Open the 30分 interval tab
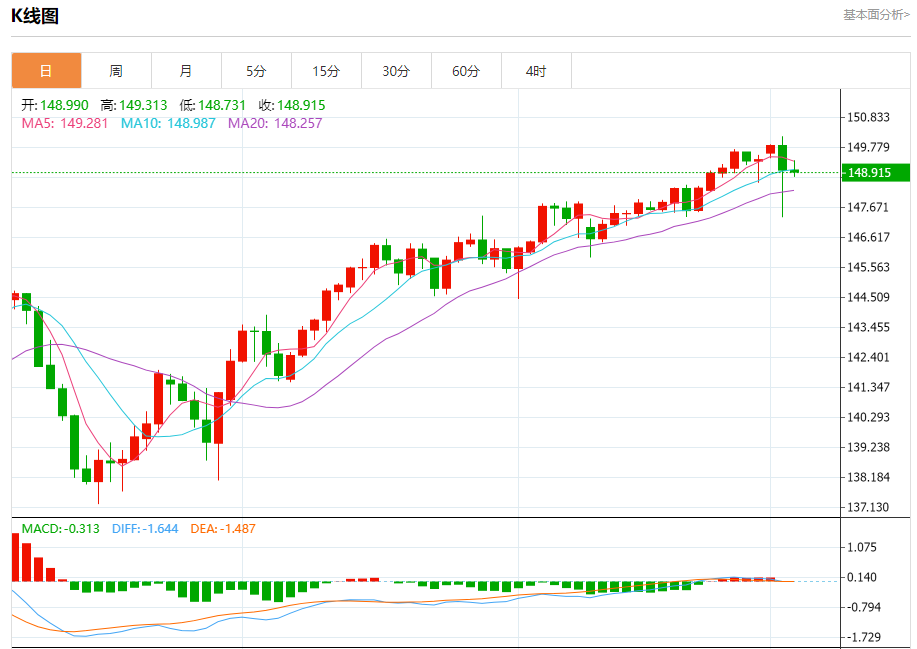This screenshot has width=917, height=649. (x=396, y=71)
